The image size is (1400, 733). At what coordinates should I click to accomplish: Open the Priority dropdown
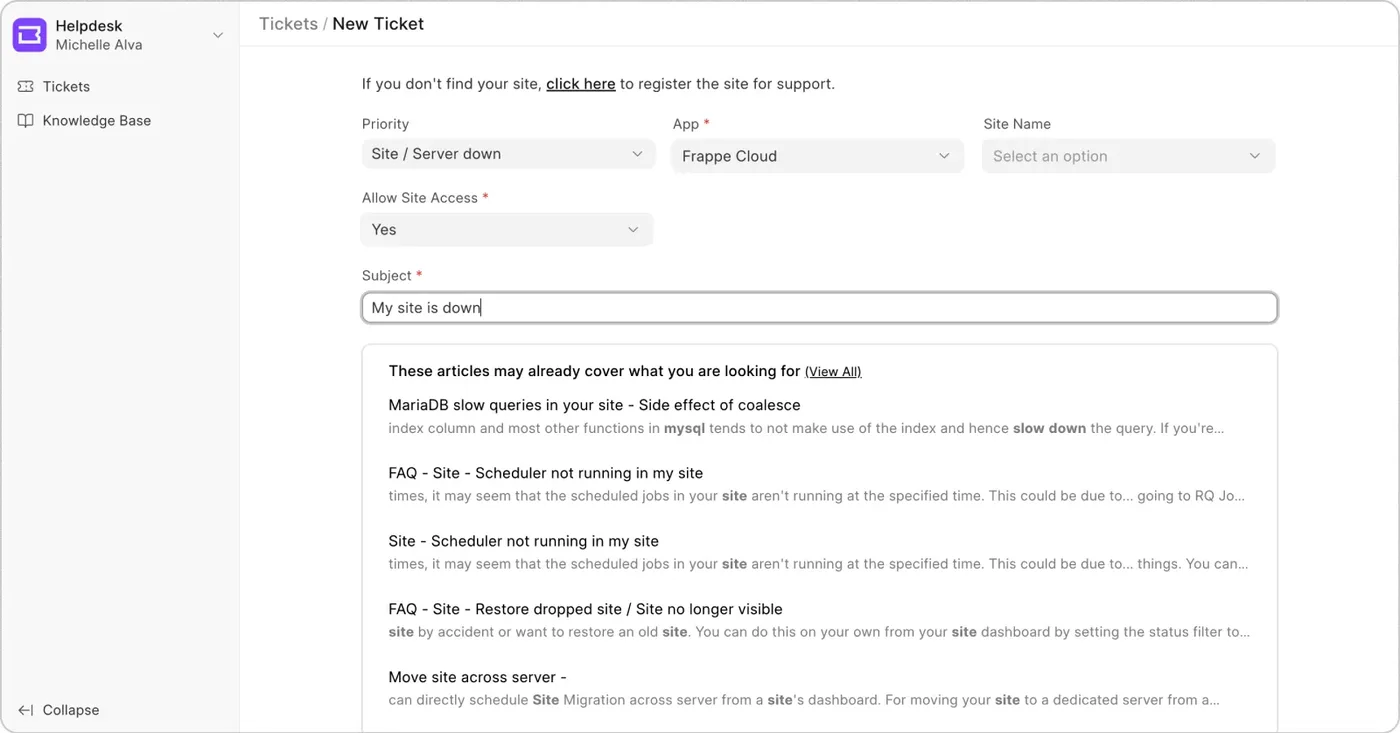[x=507, y=154]
